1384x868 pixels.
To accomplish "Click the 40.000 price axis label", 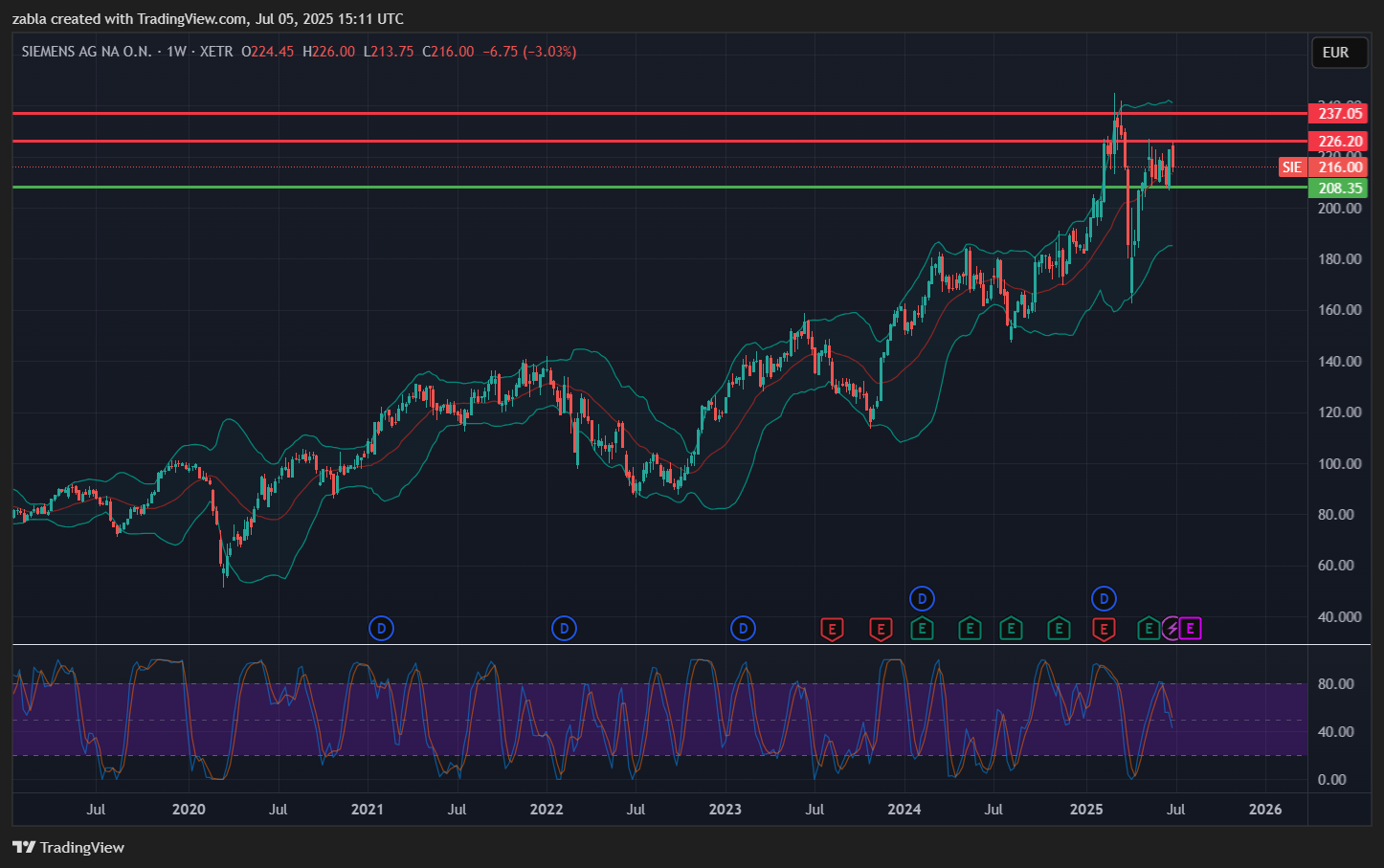I will (x=1339, y=617).
